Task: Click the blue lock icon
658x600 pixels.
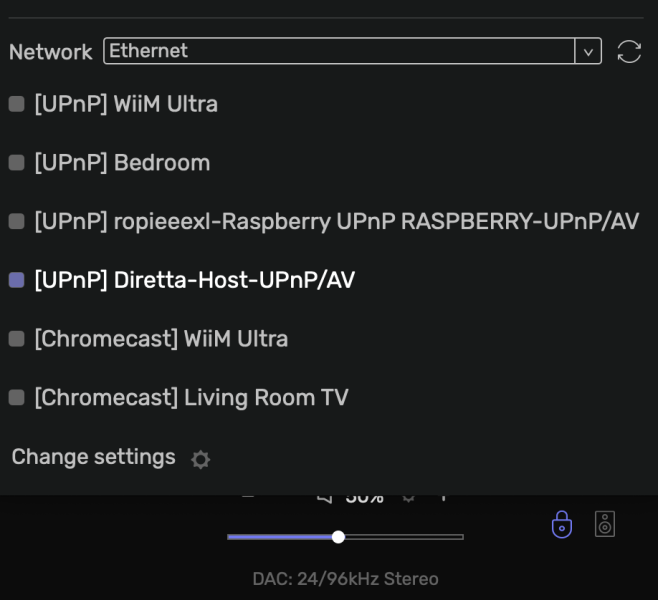Action: click(562, 524)
